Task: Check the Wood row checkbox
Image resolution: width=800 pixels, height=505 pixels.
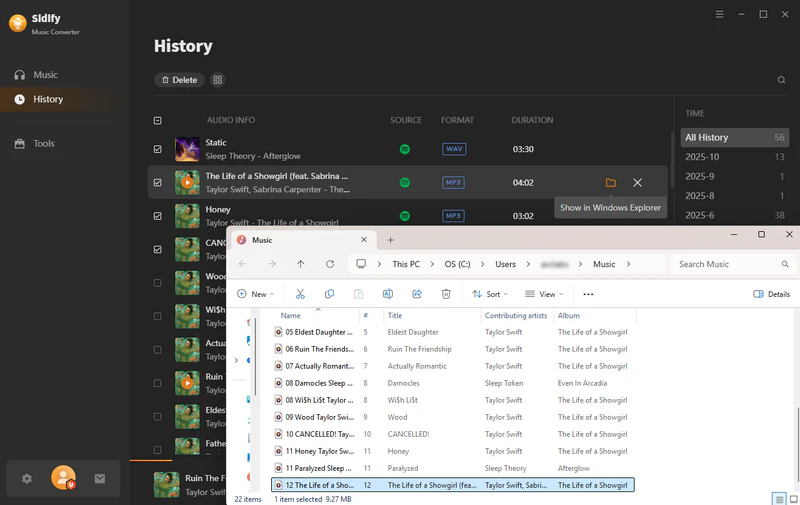Action: click(x=158, y=283)
